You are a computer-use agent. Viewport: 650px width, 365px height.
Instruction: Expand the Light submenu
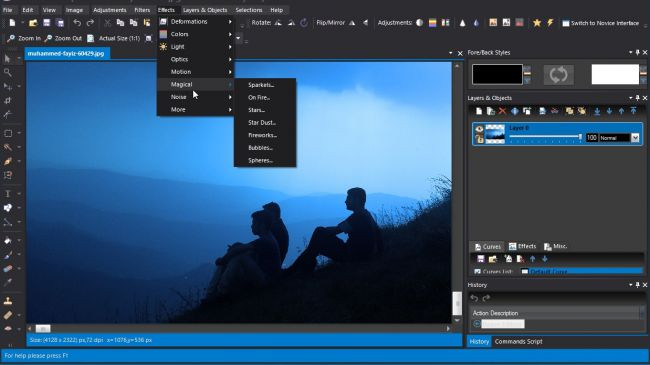point(195,47)
